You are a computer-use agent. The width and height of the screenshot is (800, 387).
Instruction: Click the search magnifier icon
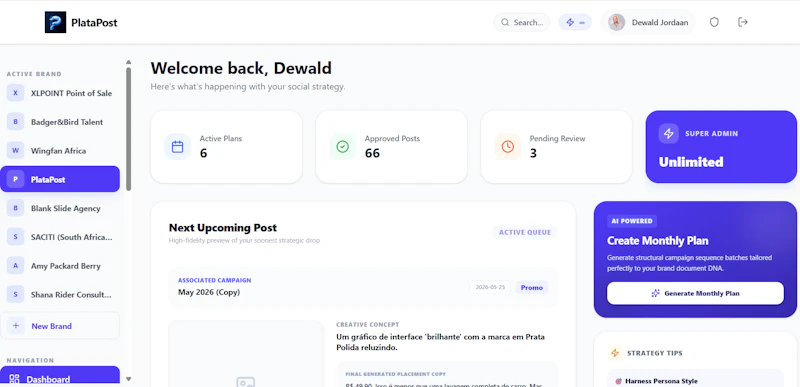coord(505,22)
